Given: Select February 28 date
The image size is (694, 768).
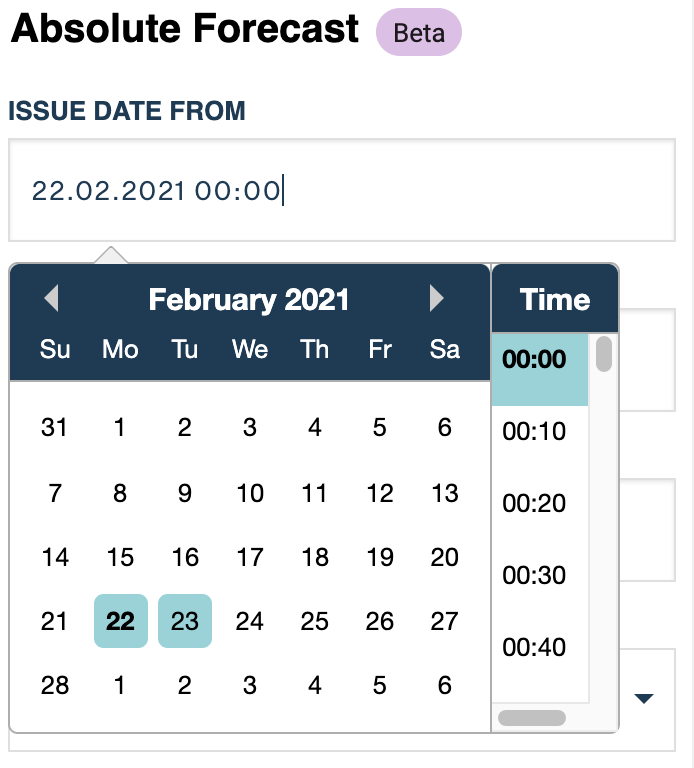Looking at the screenshot, I should [x=54, y=685].
